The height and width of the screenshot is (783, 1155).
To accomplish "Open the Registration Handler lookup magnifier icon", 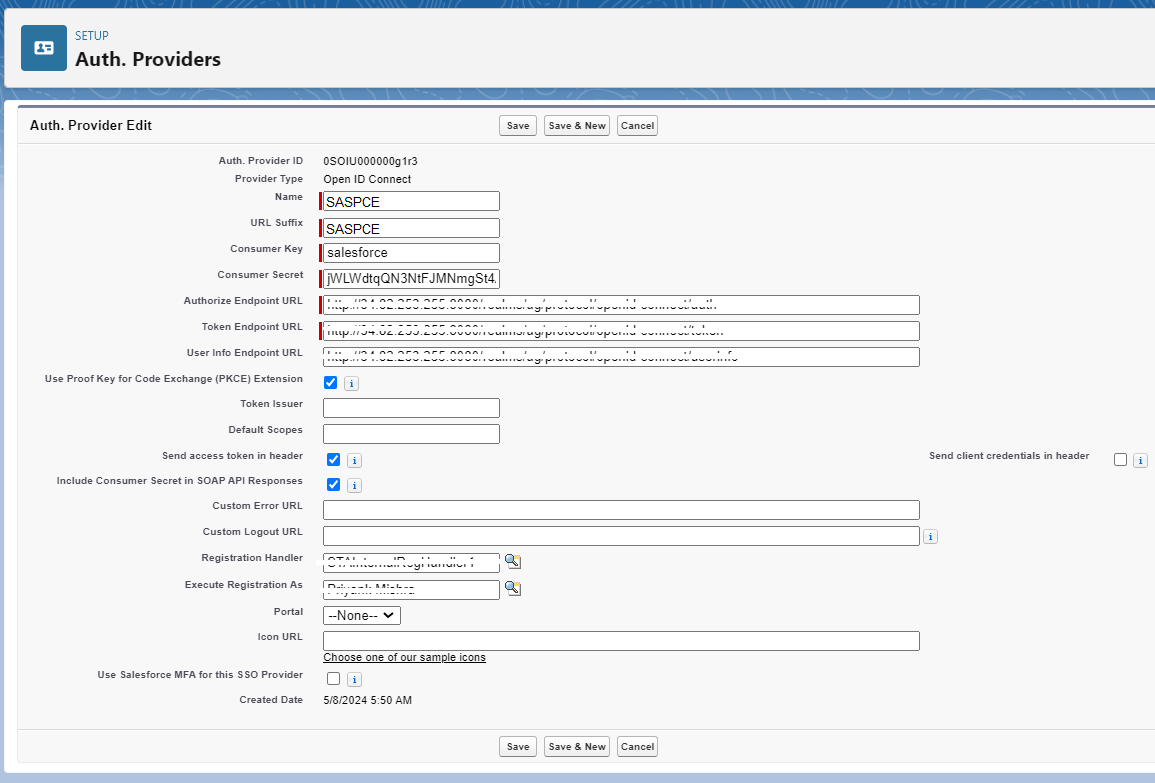I will pos(512,562).
